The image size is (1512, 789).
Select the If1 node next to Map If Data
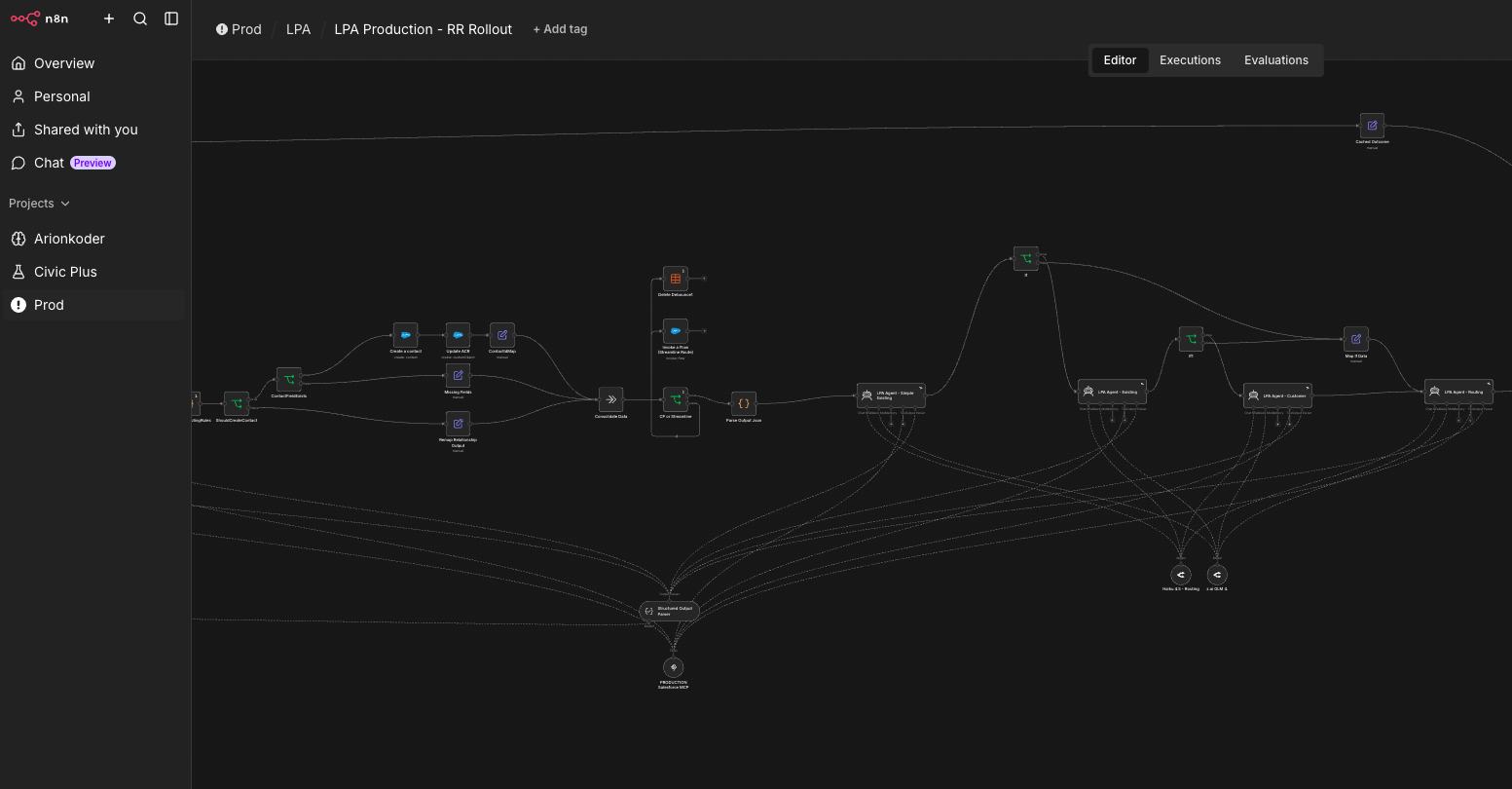coord(1191,339)
